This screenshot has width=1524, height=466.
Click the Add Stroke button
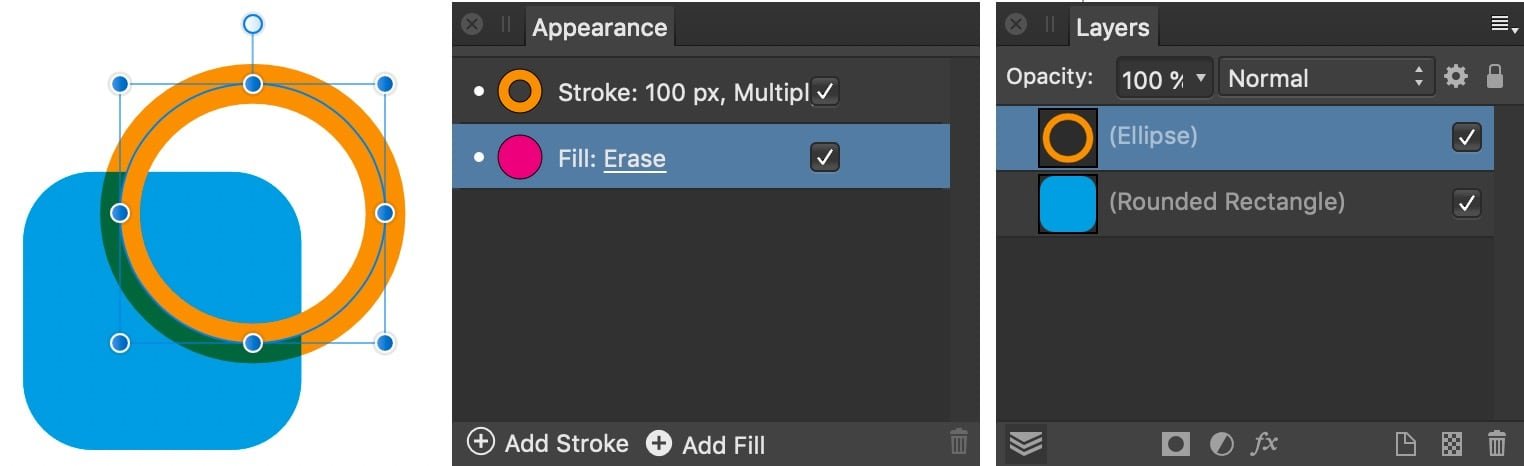click(548, 443)
